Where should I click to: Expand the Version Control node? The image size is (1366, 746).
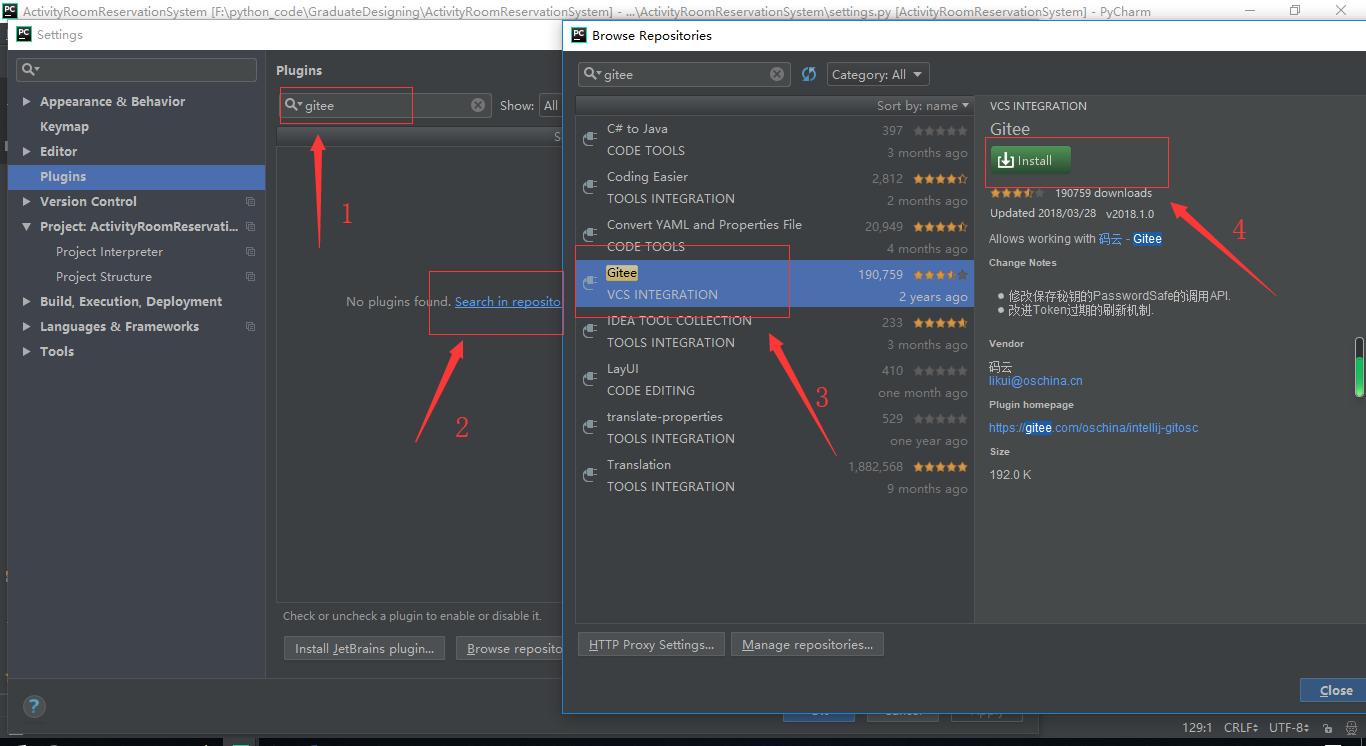point(27,201)
